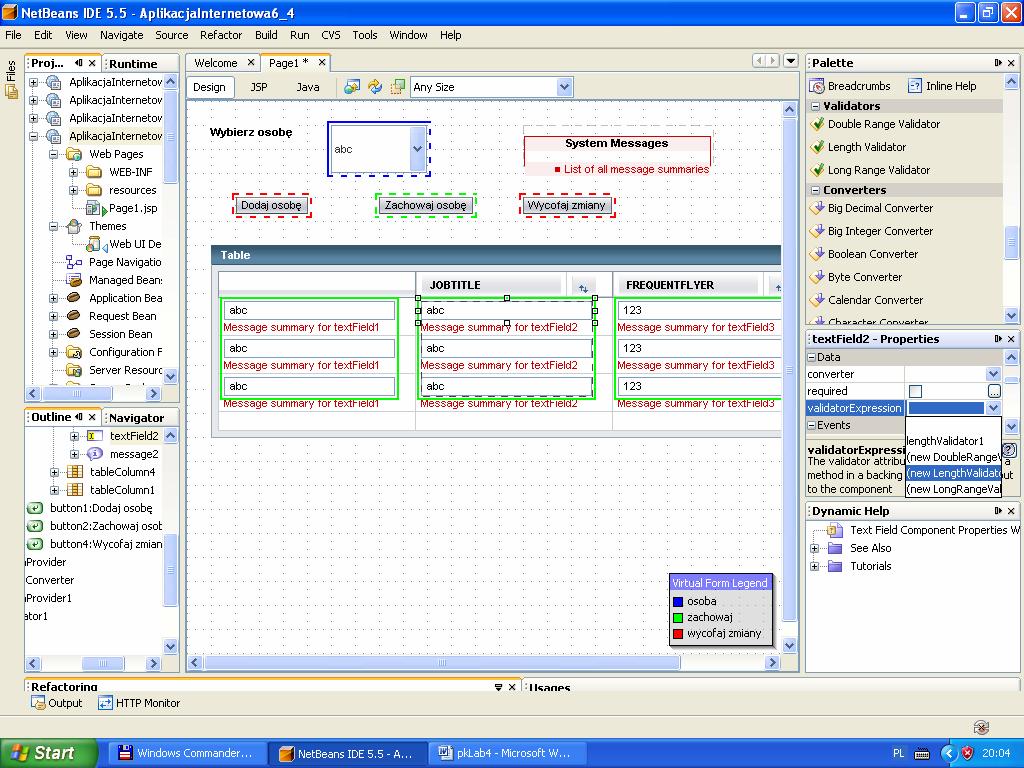Open Output window button
This screenshot has height=768, width=1024.
point(57,703)
